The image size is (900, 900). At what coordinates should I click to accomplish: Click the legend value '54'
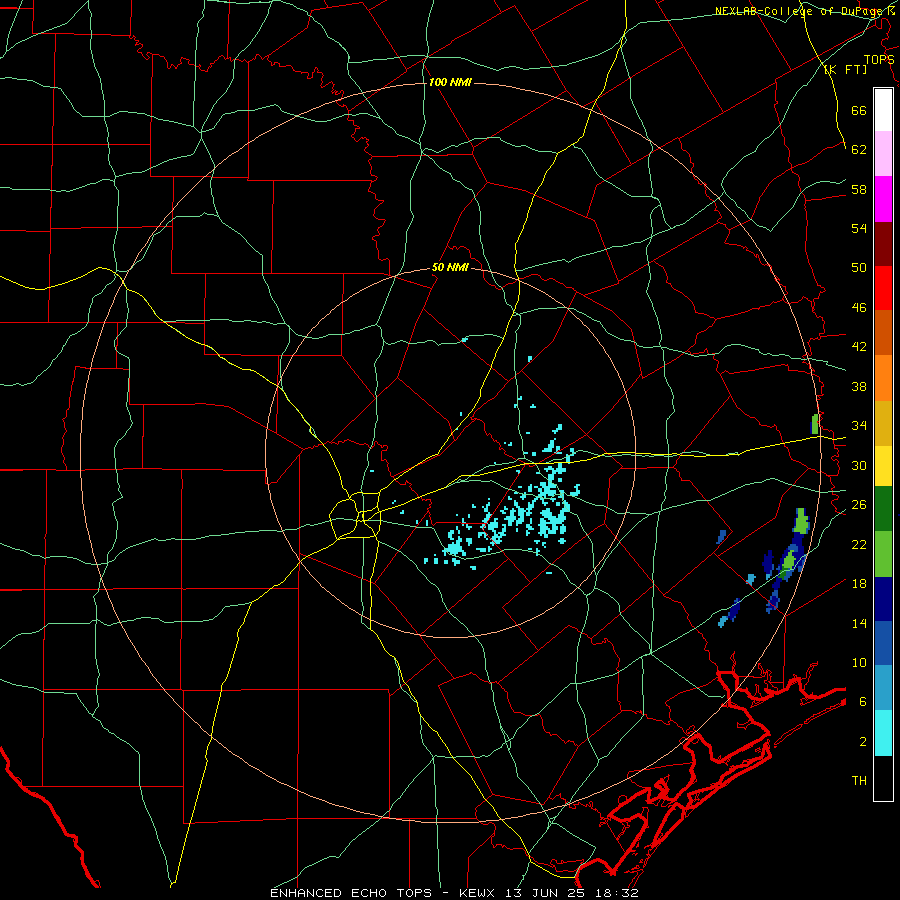(859, 228)
